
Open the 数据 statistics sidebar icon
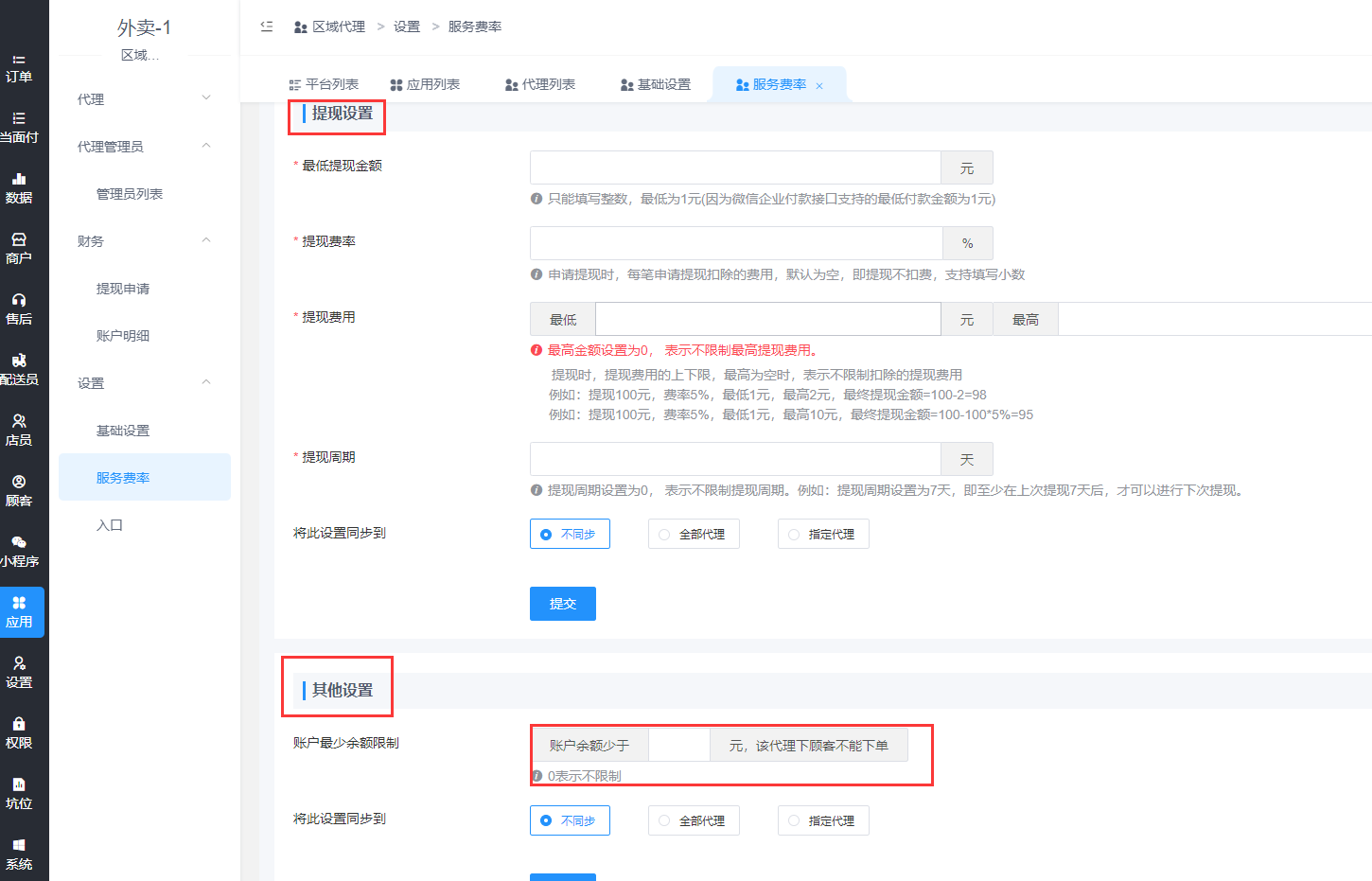[19, 188]
